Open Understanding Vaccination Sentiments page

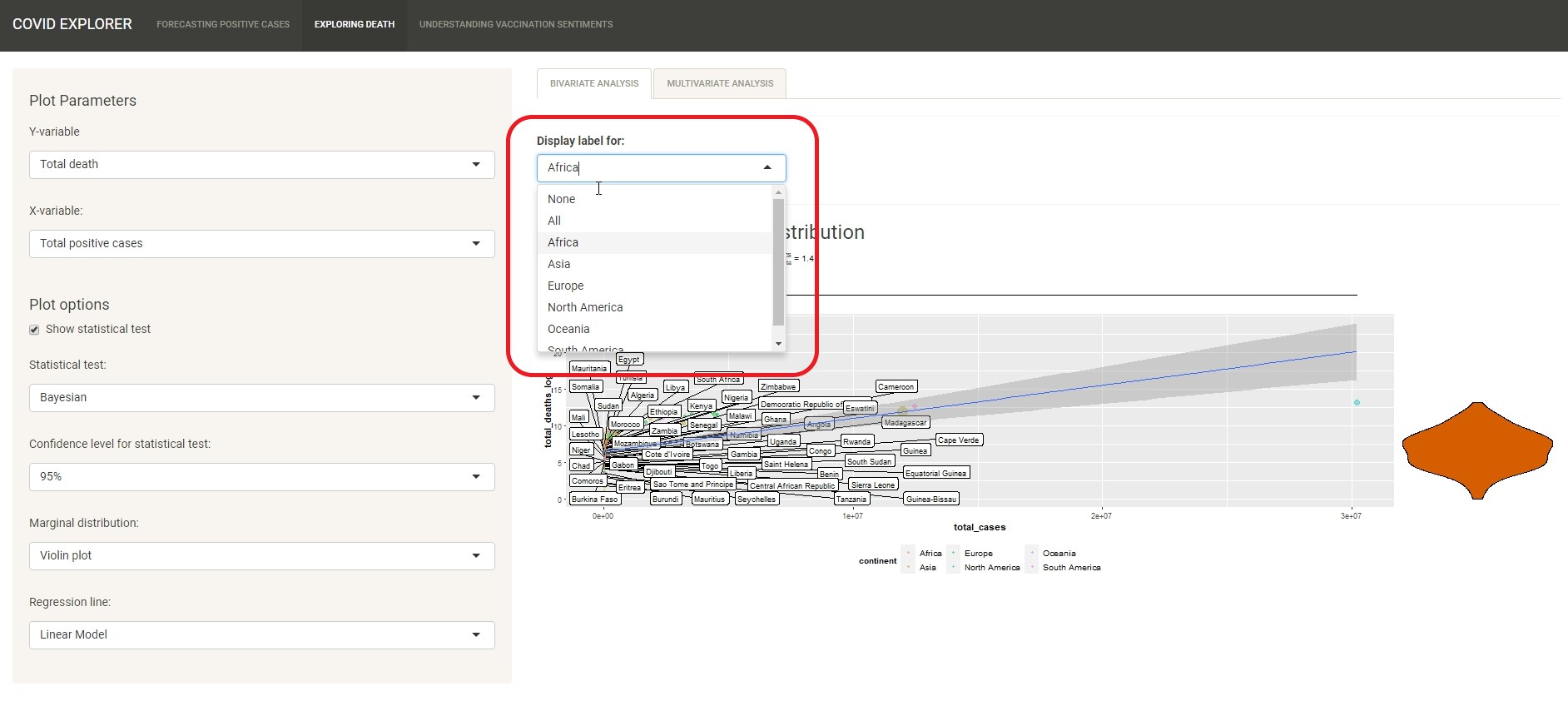[515, 25]
